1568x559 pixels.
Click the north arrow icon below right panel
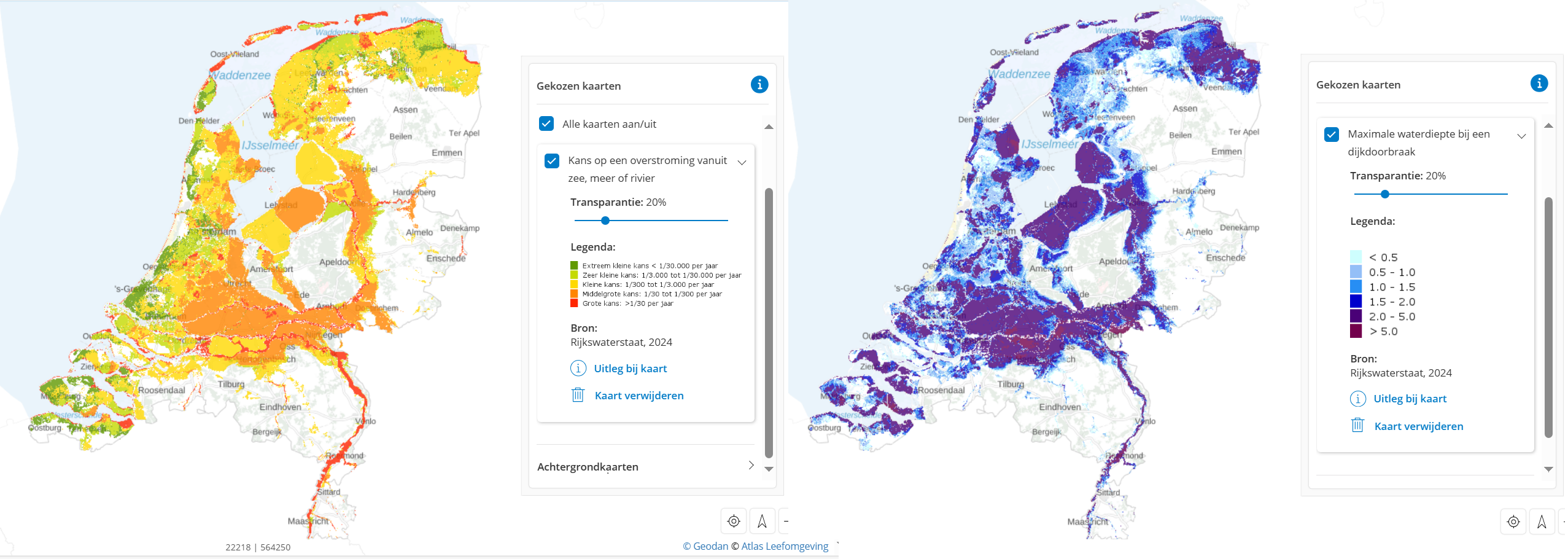click(x=1542, y=522)
